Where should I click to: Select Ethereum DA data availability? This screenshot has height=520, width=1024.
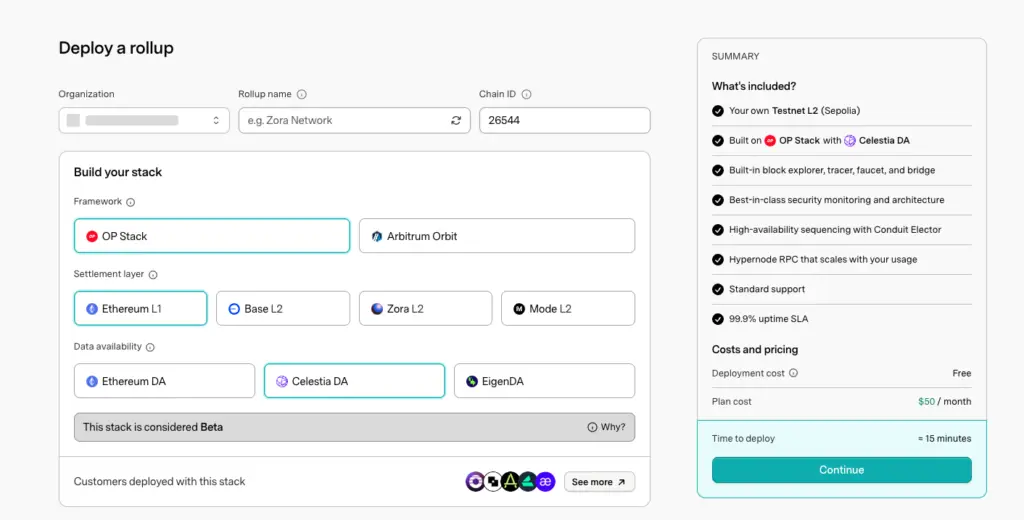point(164,381)
